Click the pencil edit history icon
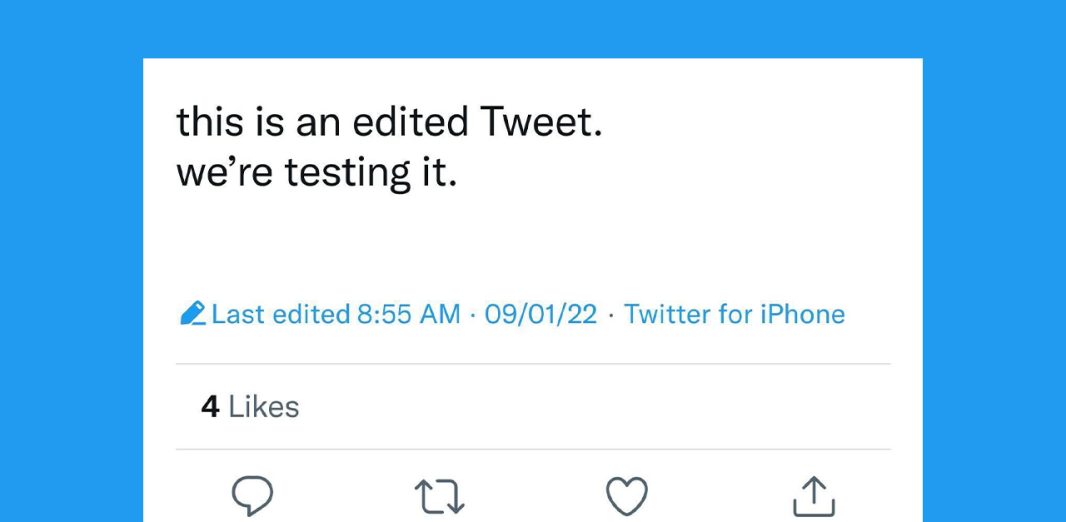1066x522 pixels. click(x=193, y=314)
